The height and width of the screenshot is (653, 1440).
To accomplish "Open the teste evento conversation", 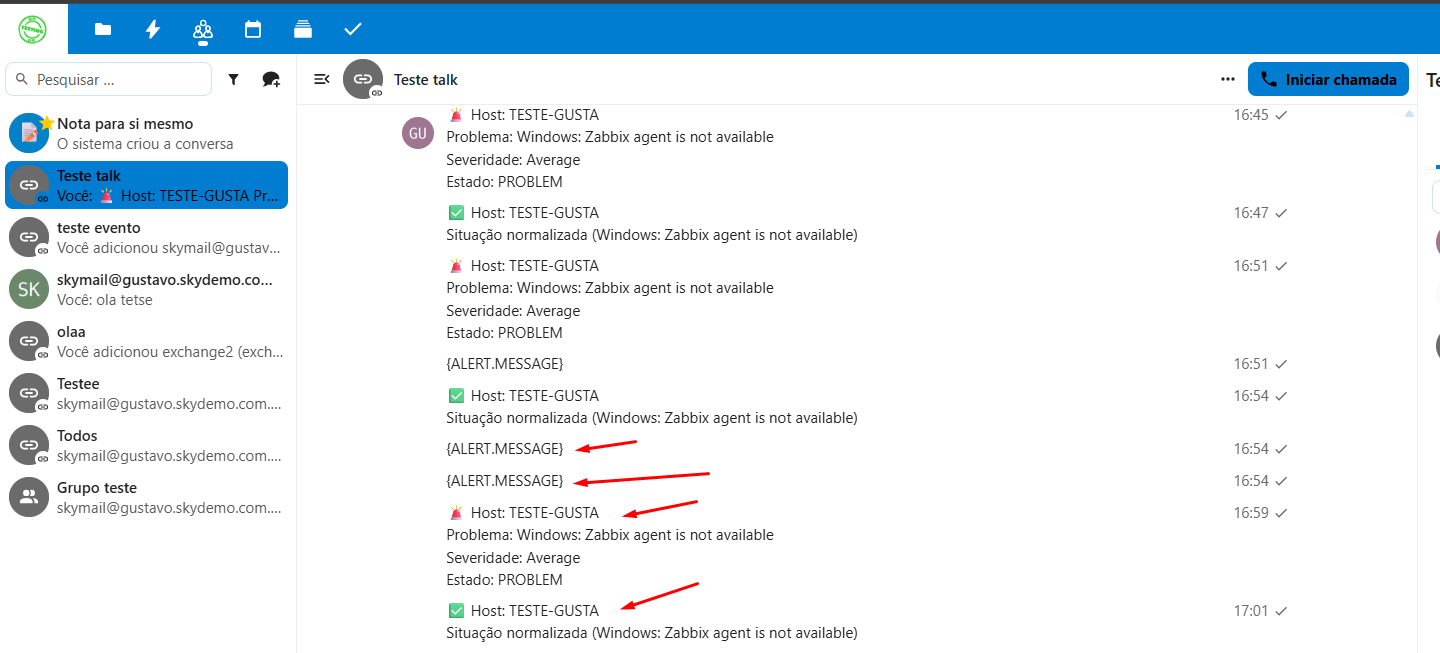I will 147,237.
